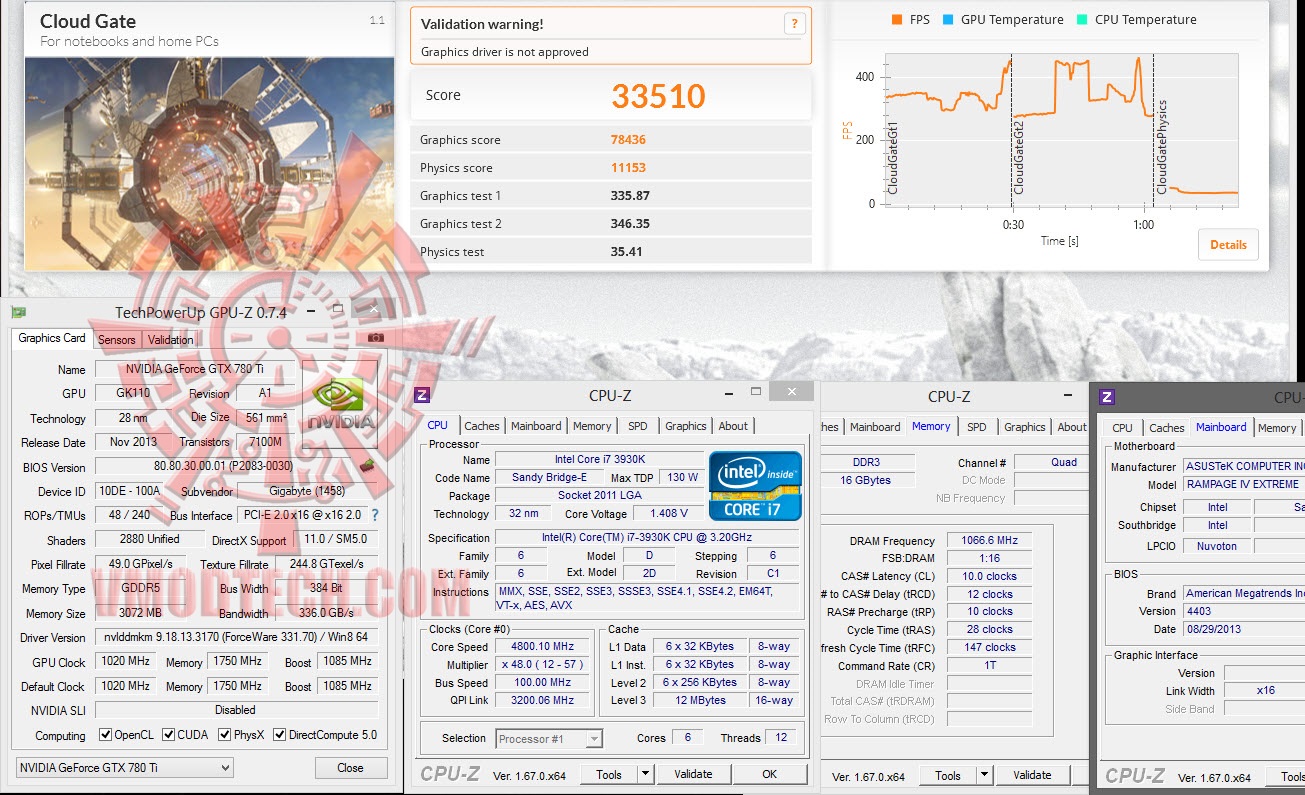Image resolution: width=1305 pixels, height=795 pixels.
Task: Click the OK button in CPU-Z
Action: 769,774
